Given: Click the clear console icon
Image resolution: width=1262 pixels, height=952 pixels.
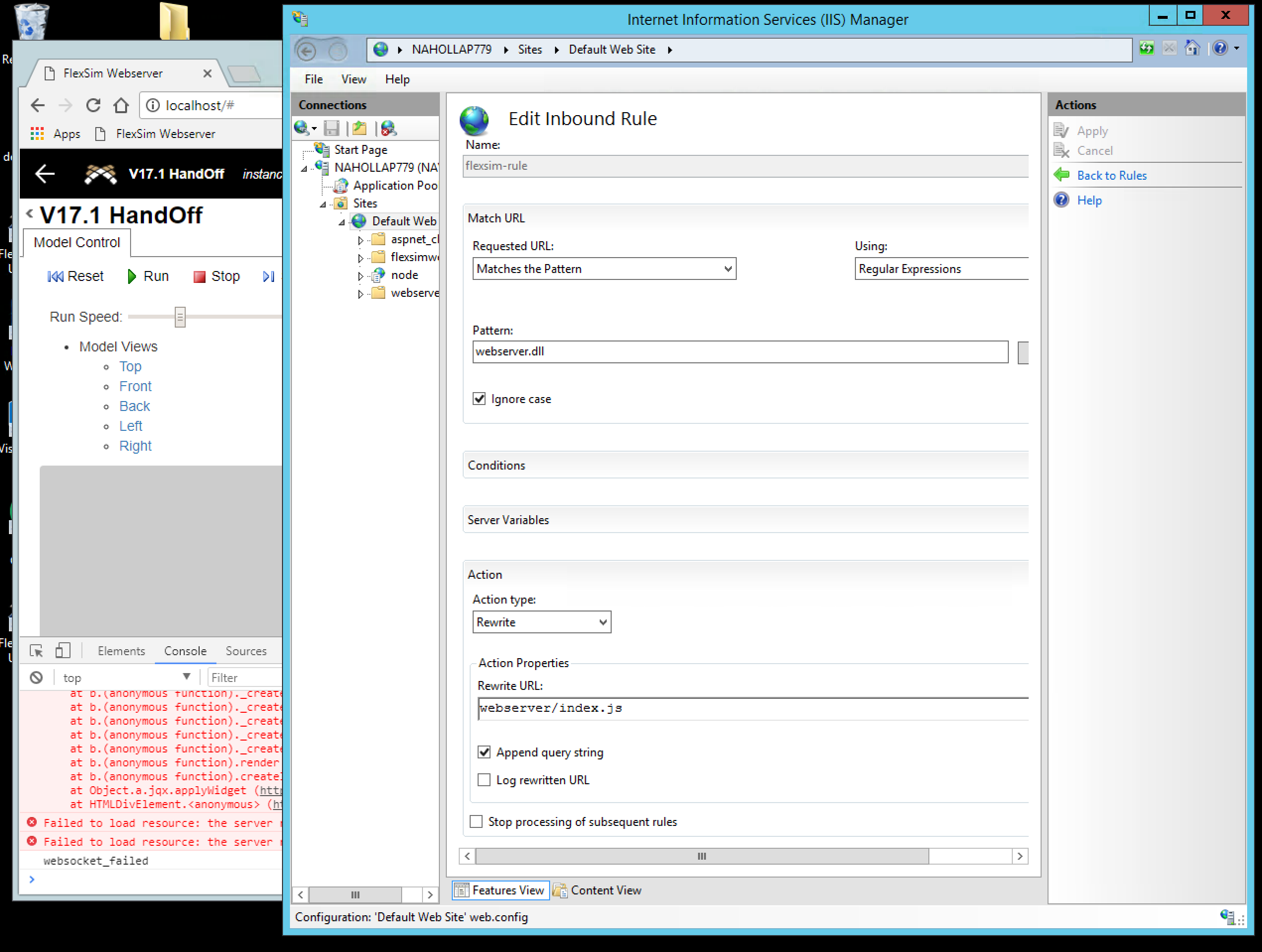Looking at the screenshot, I should (x=37, y=678).
